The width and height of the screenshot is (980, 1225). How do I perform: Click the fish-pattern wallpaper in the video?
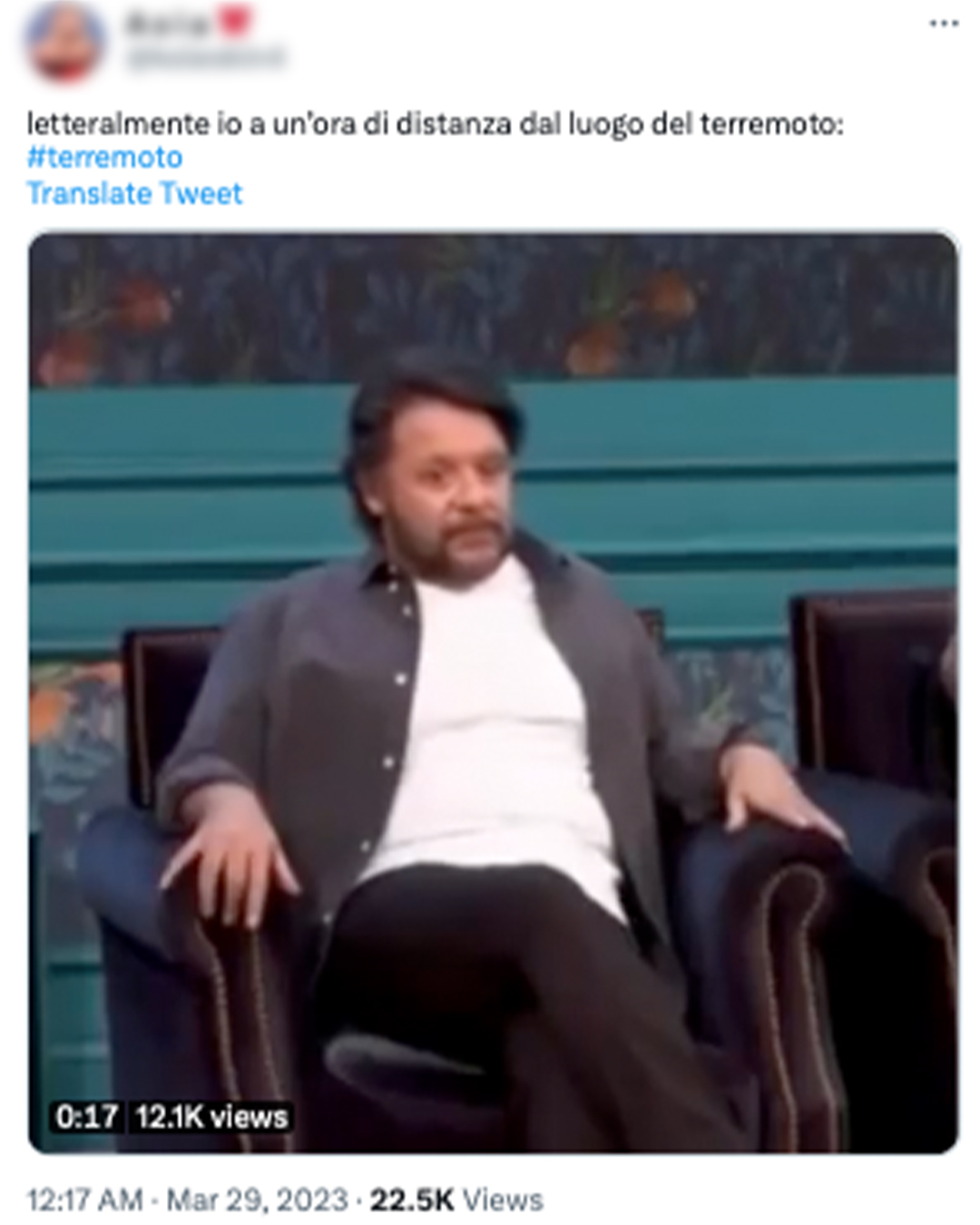(x=493, y=307)
